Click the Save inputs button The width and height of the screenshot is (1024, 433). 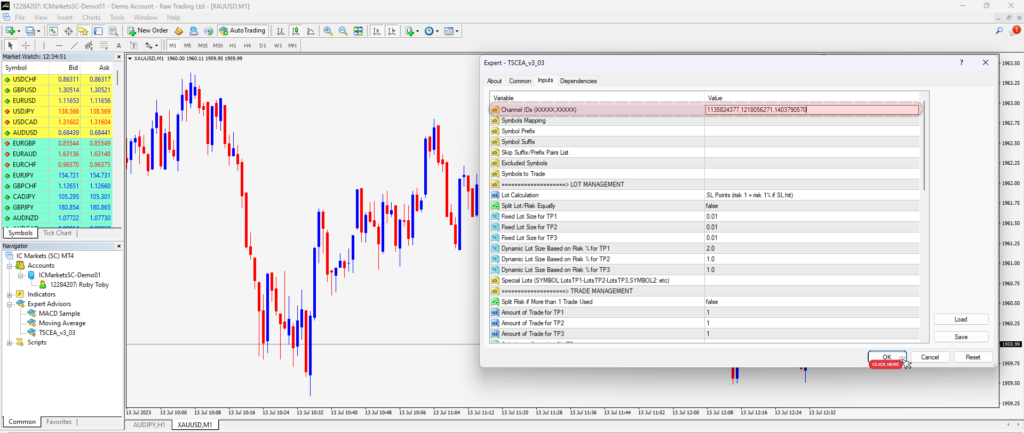click(961, 337)
